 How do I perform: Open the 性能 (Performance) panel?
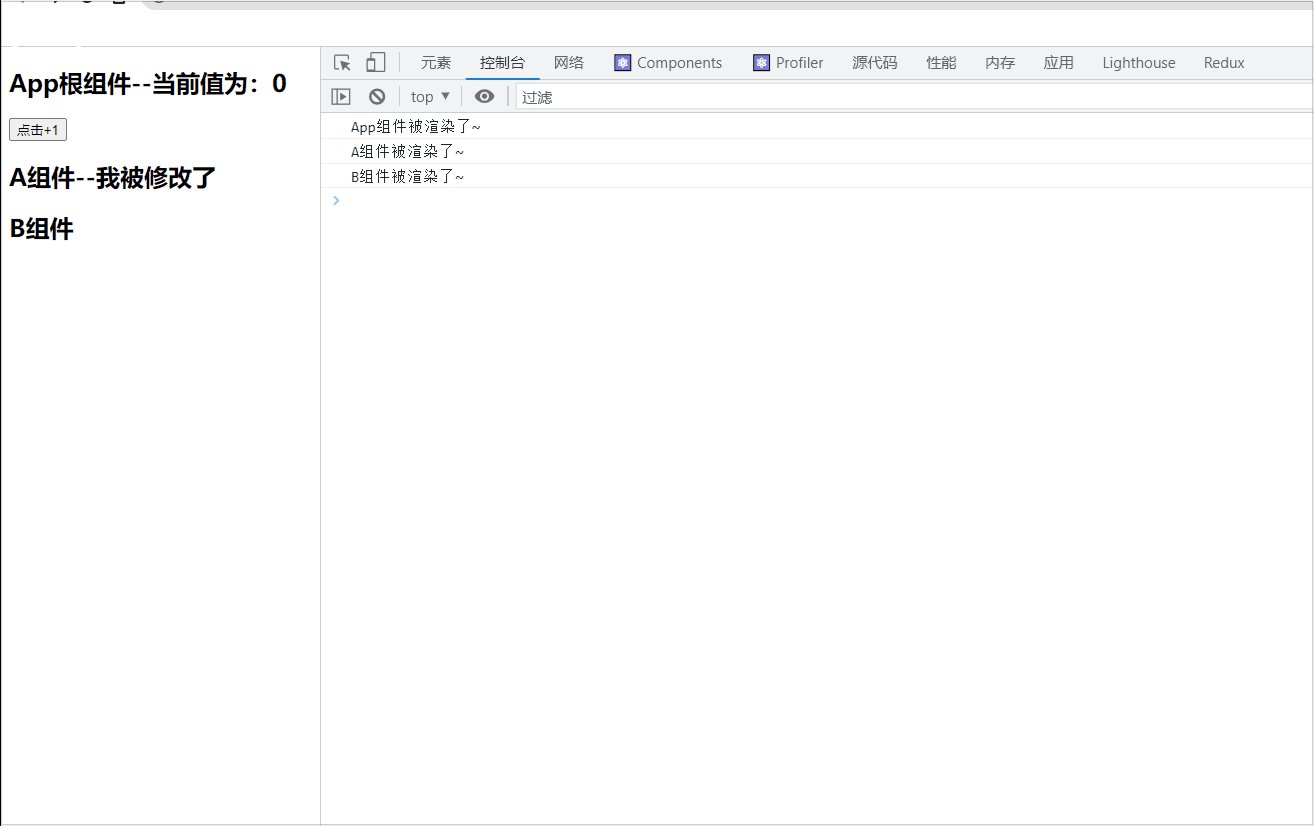point(941,62)
